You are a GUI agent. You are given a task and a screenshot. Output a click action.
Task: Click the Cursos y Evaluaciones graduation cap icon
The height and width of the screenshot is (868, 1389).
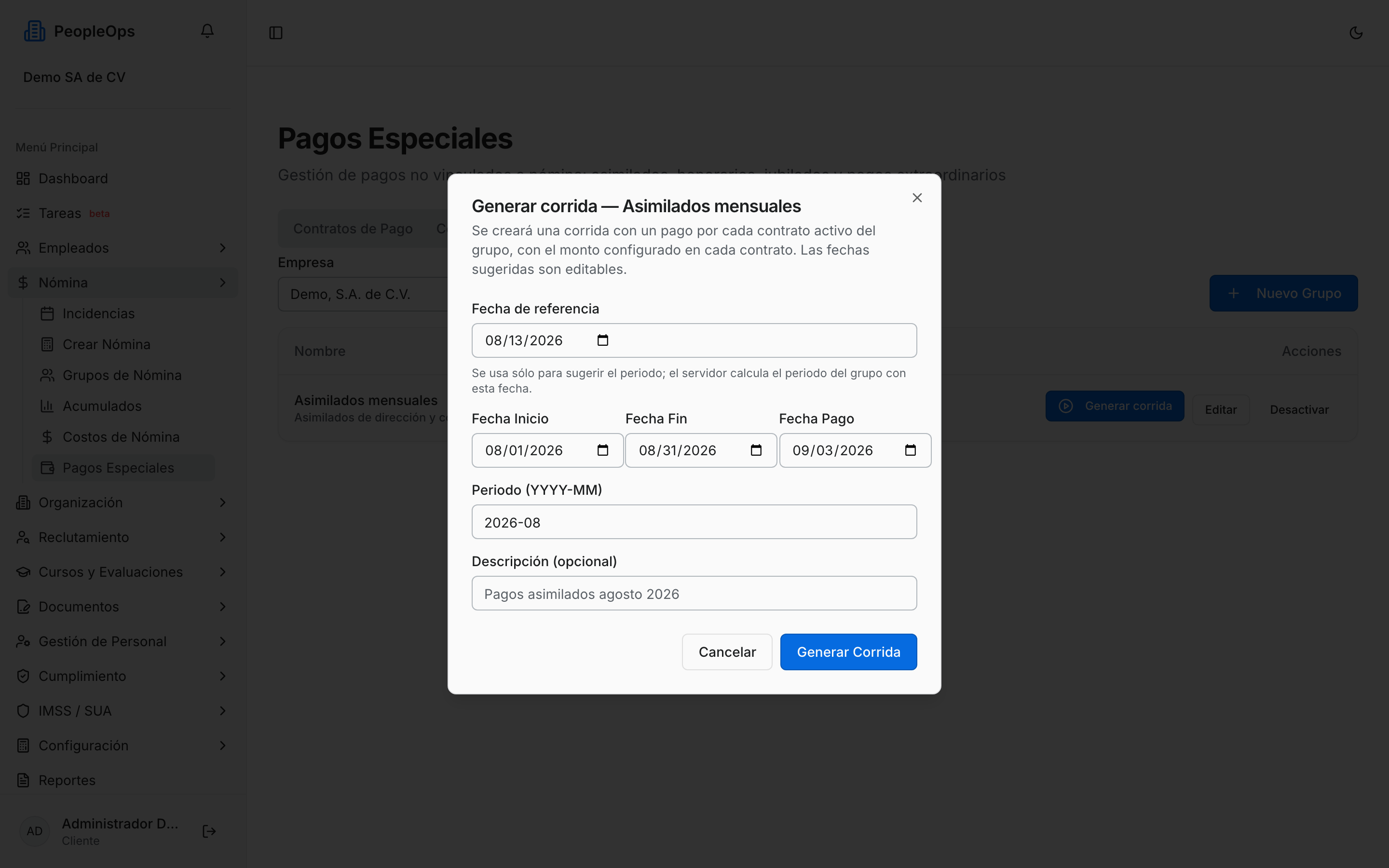coord(23,572)
